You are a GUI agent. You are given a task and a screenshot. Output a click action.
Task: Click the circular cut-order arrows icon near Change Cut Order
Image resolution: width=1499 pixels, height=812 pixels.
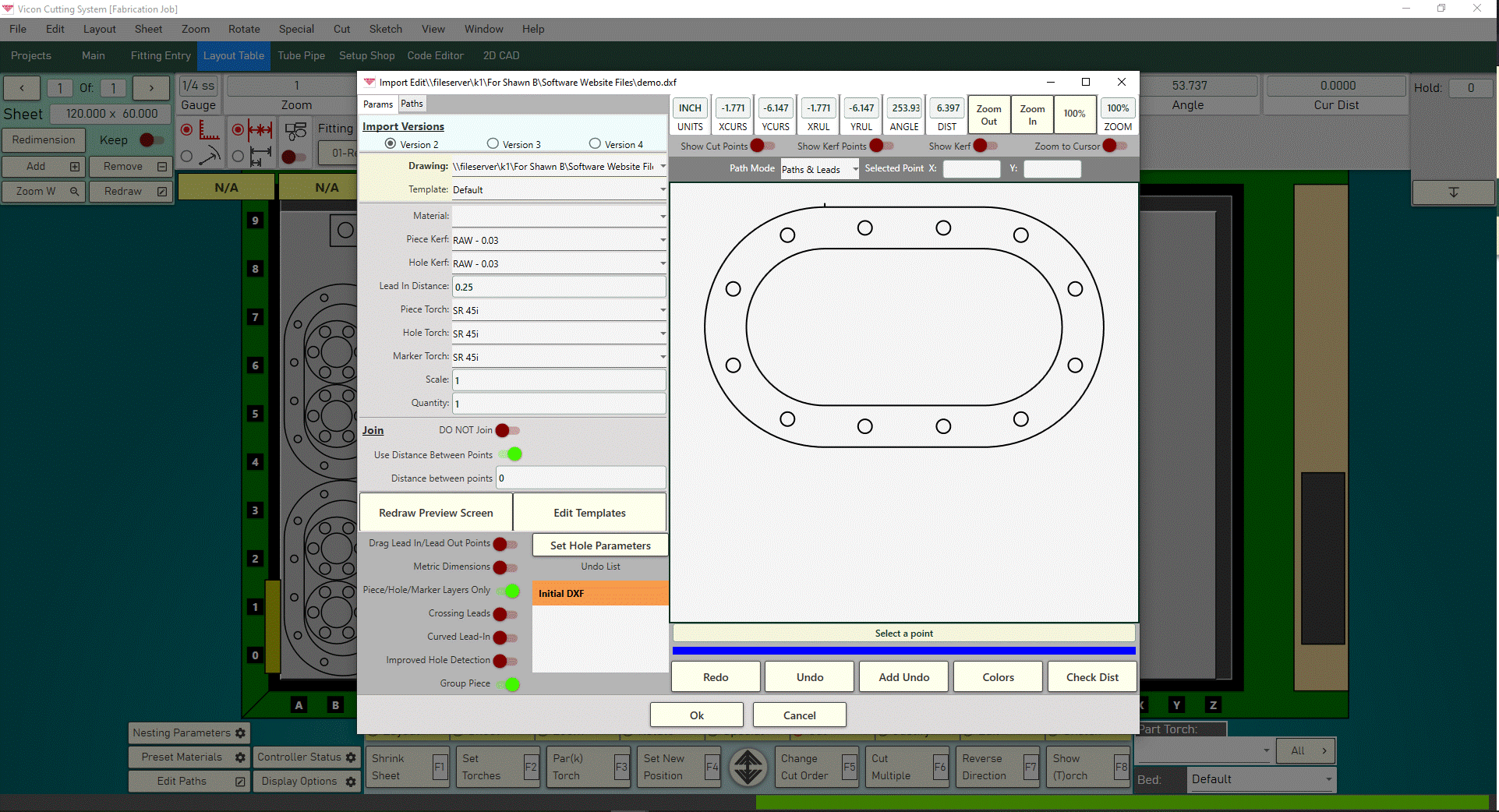pos(748,767)
